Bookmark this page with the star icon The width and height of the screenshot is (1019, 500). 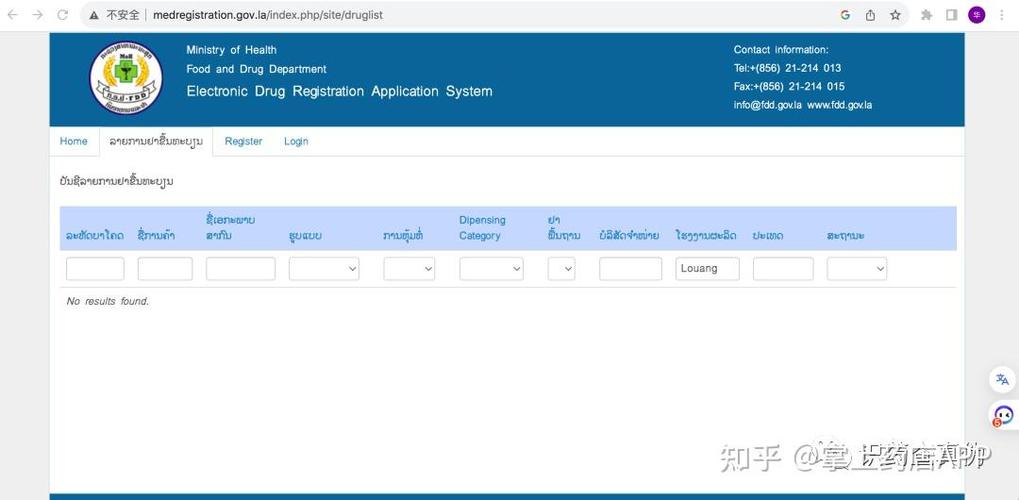tap(896, 15)
